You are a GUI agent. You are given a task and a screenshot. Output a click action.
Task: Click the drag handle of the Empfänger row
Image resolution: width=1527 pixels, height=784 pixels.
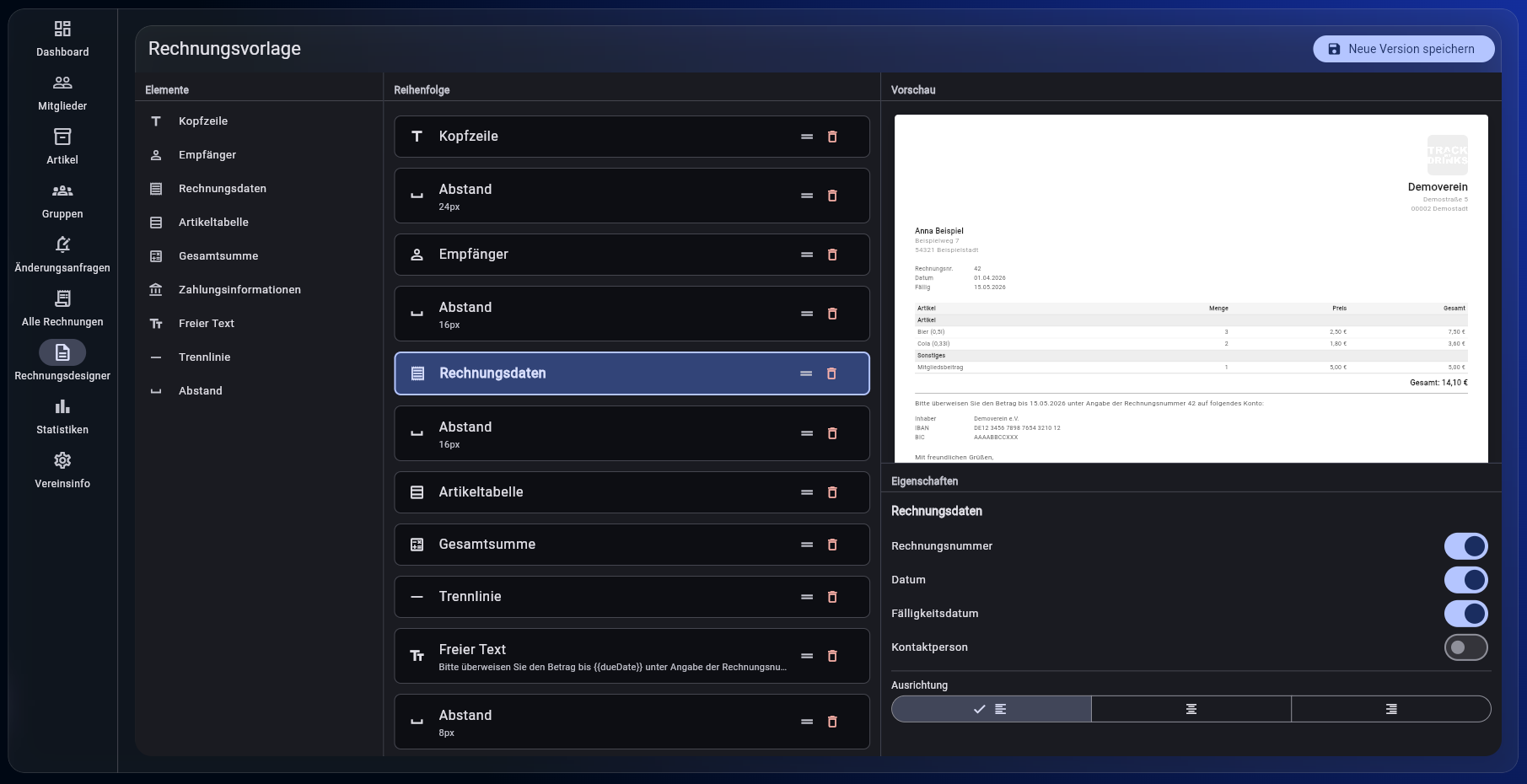click(x=807, y=255)
